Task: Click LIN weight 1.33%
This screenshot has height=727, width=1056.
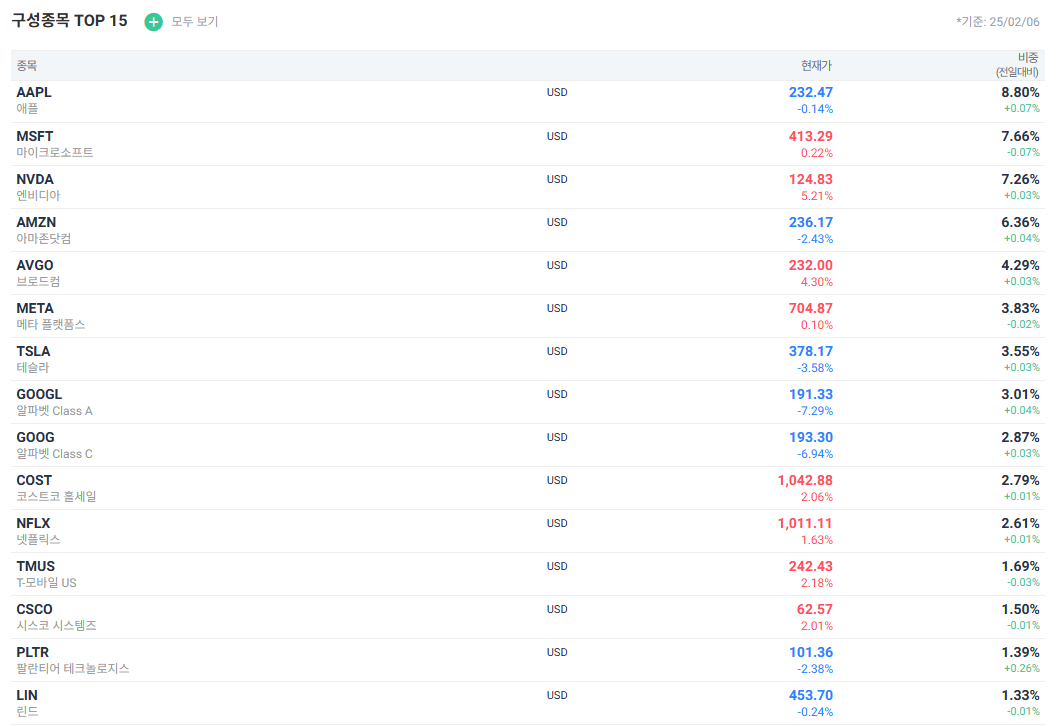Action: click(x=1020, y=695)
